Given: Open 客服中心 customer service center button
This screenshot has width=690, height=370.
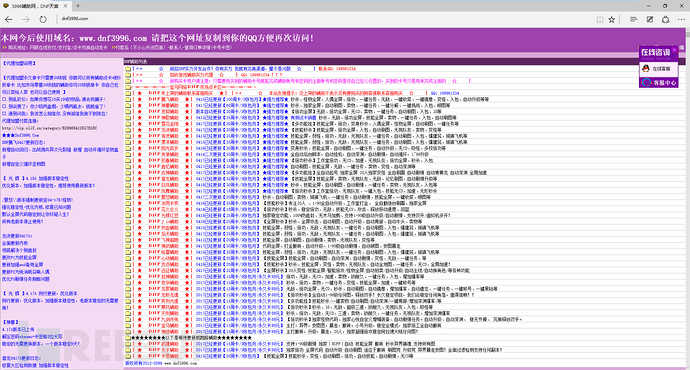Looking at the screenshot, I should coord(658,82).
